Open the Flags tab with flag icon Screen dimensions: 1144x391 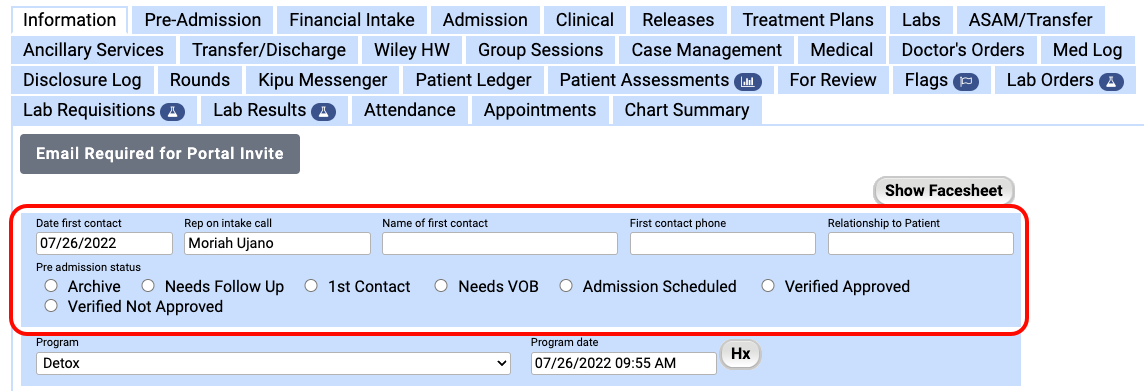pyautogui.click(x=941, y=80)
